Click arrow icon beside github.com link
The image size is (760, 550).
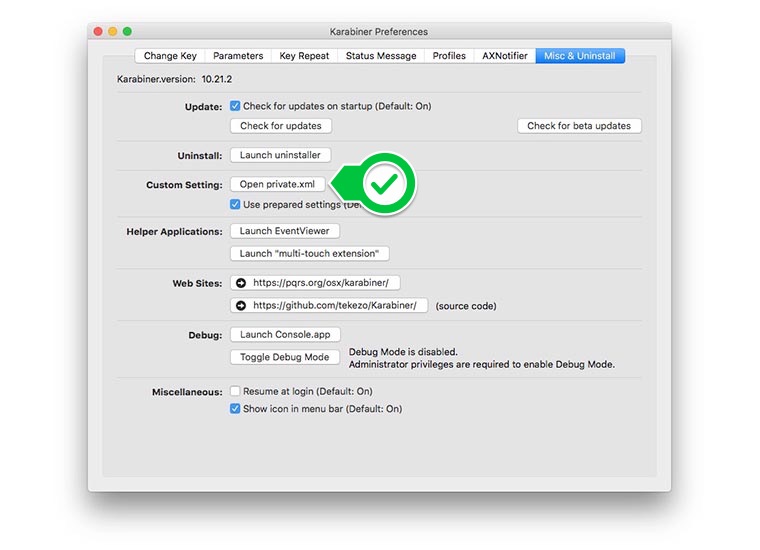[241, 305]
